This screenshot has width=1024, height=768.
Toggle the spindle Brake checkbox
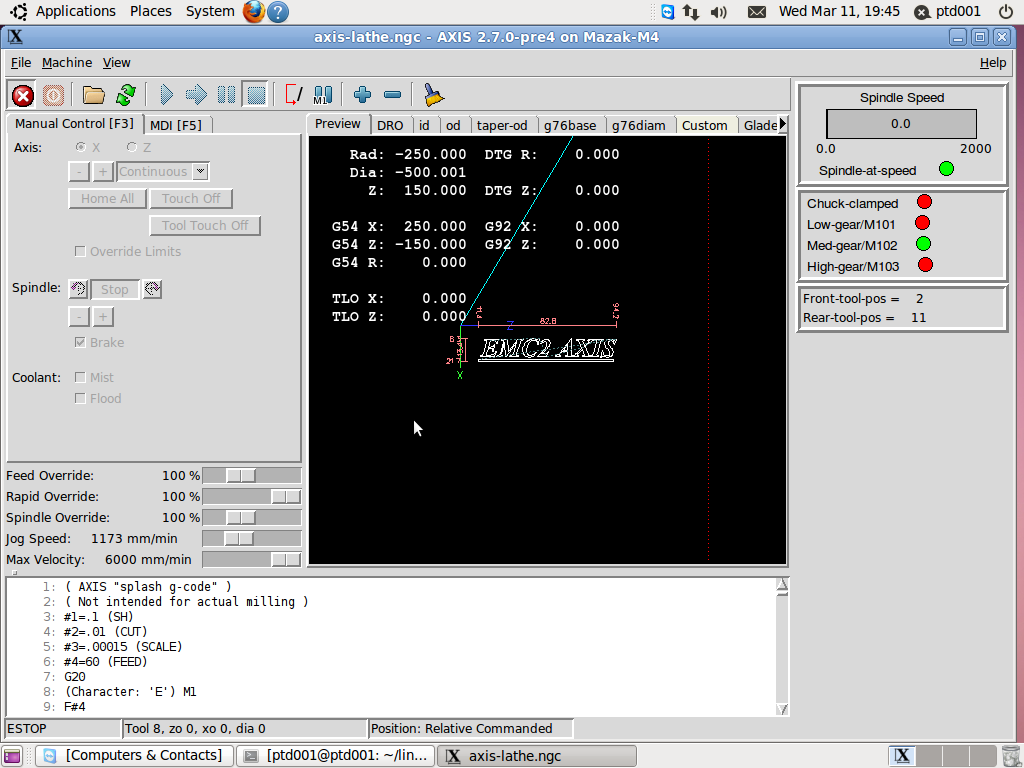[80, 342]
